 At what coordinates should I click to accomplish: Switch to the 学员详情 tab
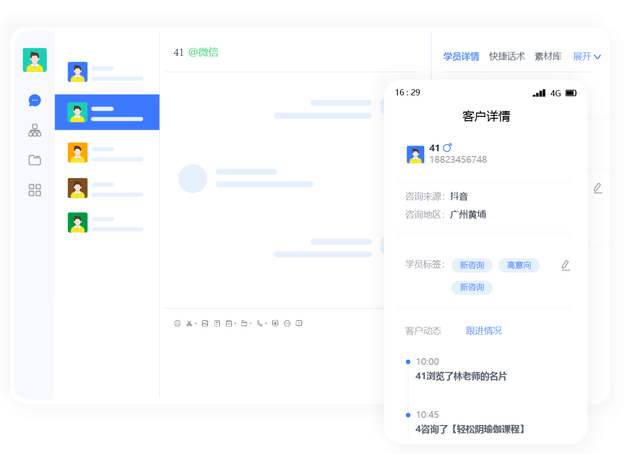coord(461,57)
